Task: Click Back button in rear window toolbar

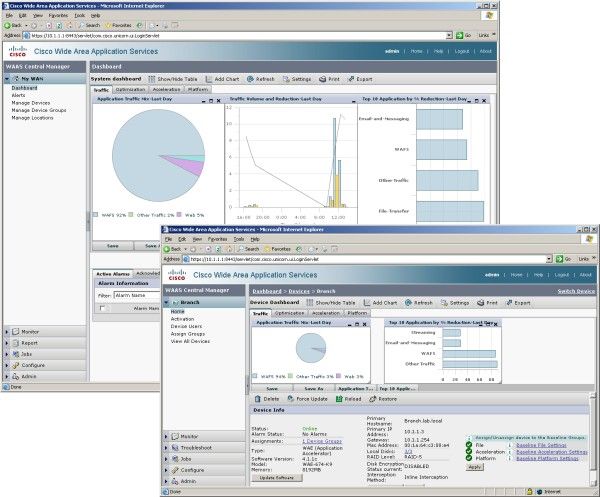Action: (x=12, y=25)
